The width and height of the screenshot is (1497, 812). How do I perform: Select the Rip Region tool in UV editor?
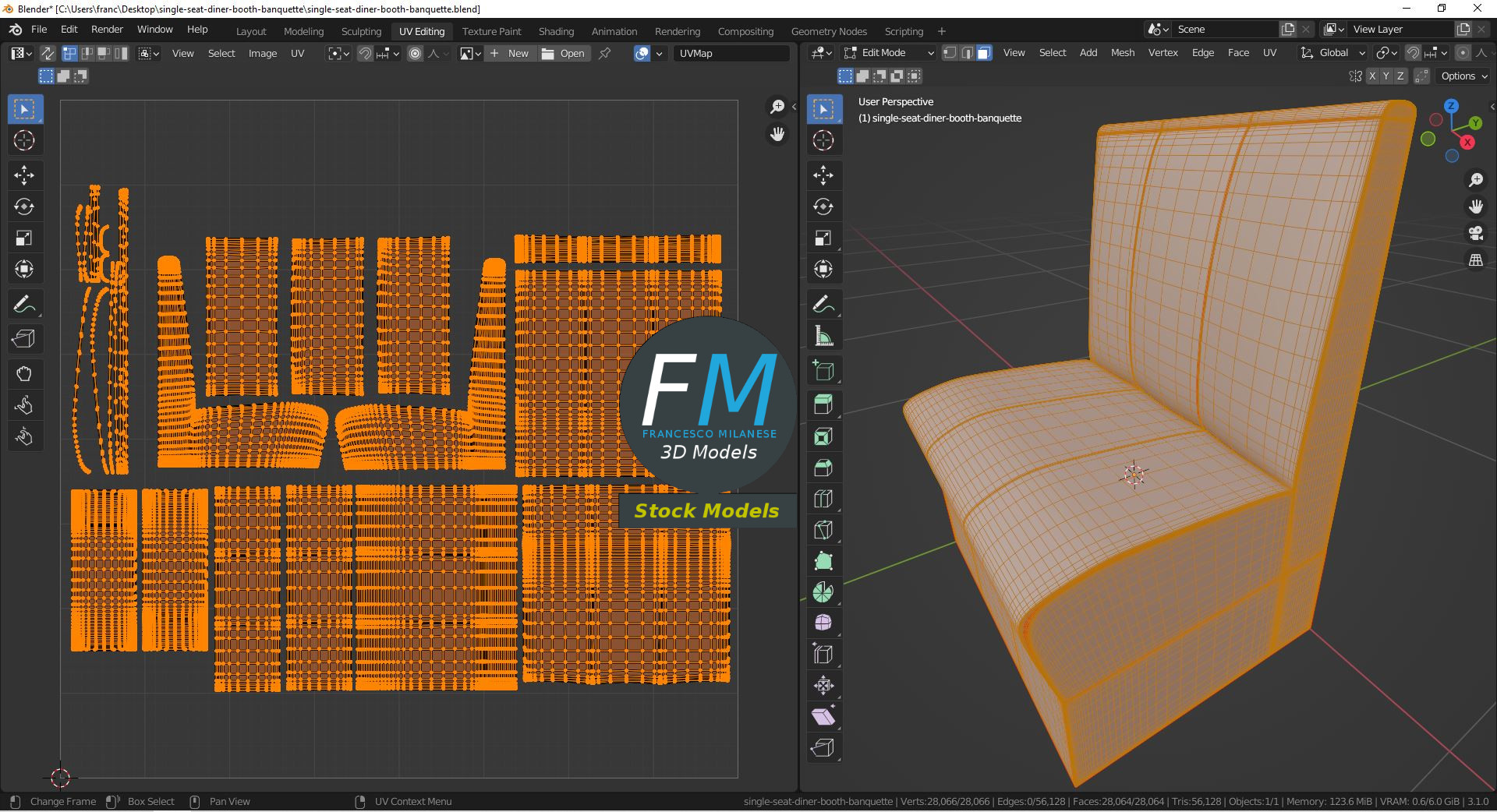point(24,338)
